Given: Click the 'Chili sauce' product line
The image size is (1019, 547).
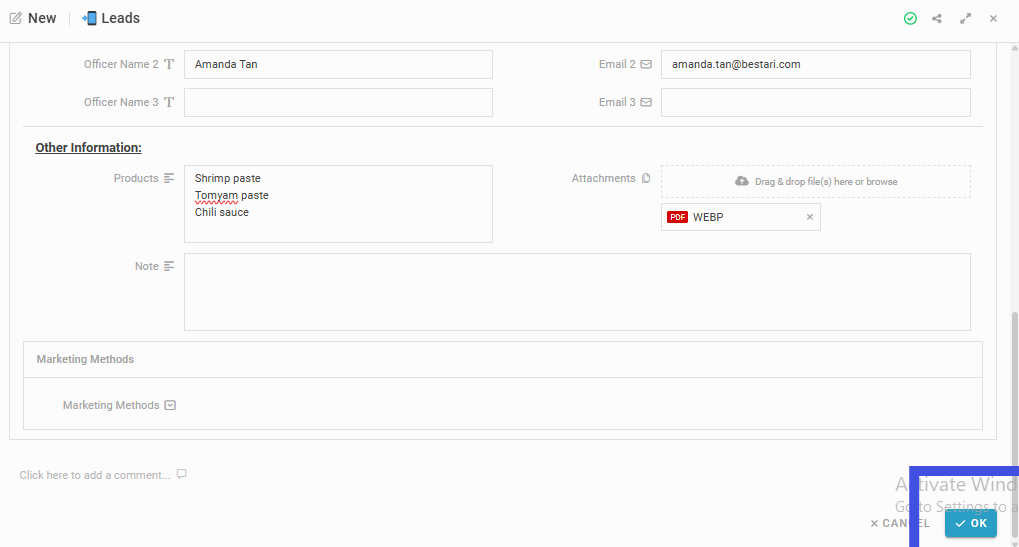Looking at the screenshot, I should [x=222, y=212].
